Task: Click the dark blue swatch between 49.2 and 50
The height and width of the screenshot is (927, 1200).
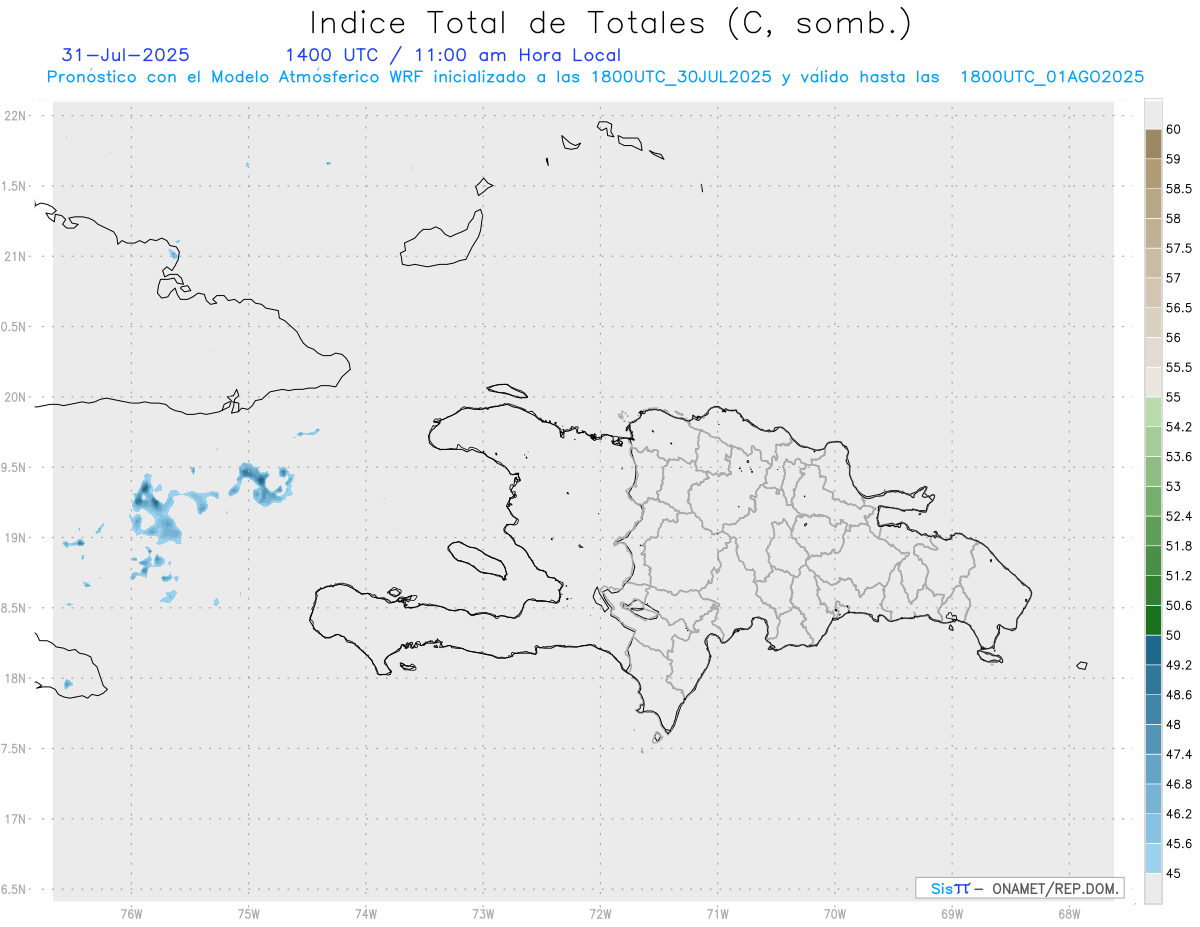Action: 1153,650
